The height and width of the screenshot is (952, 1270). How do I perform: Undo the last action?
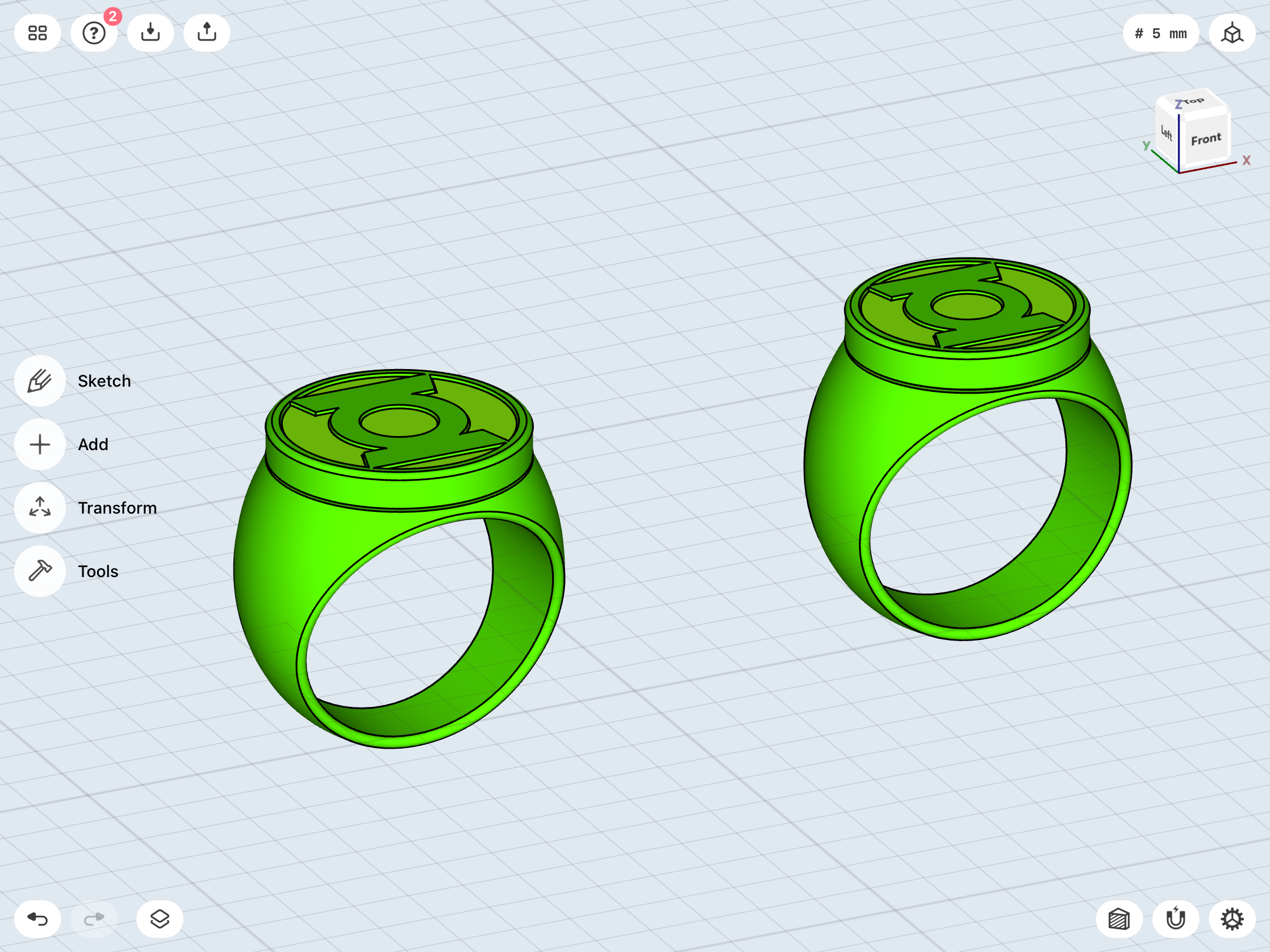coord(38,919)
